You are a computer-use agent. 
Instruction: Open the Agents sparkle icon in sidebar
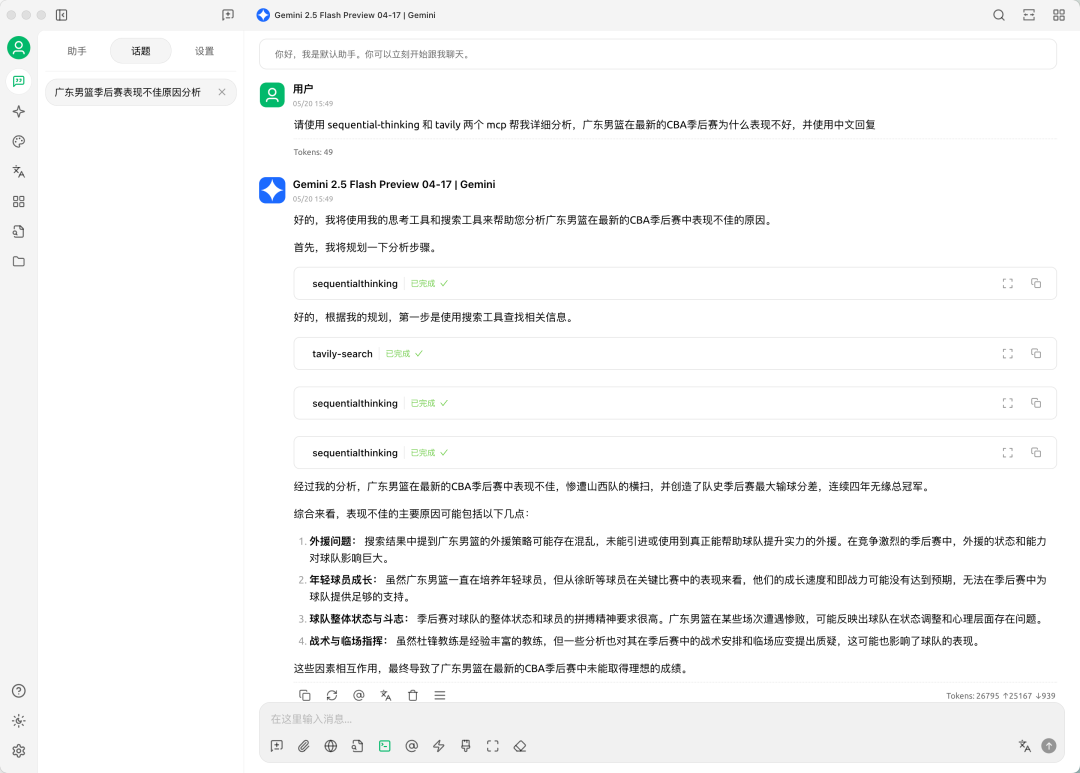pyautogui.click(x=18, y=112)
